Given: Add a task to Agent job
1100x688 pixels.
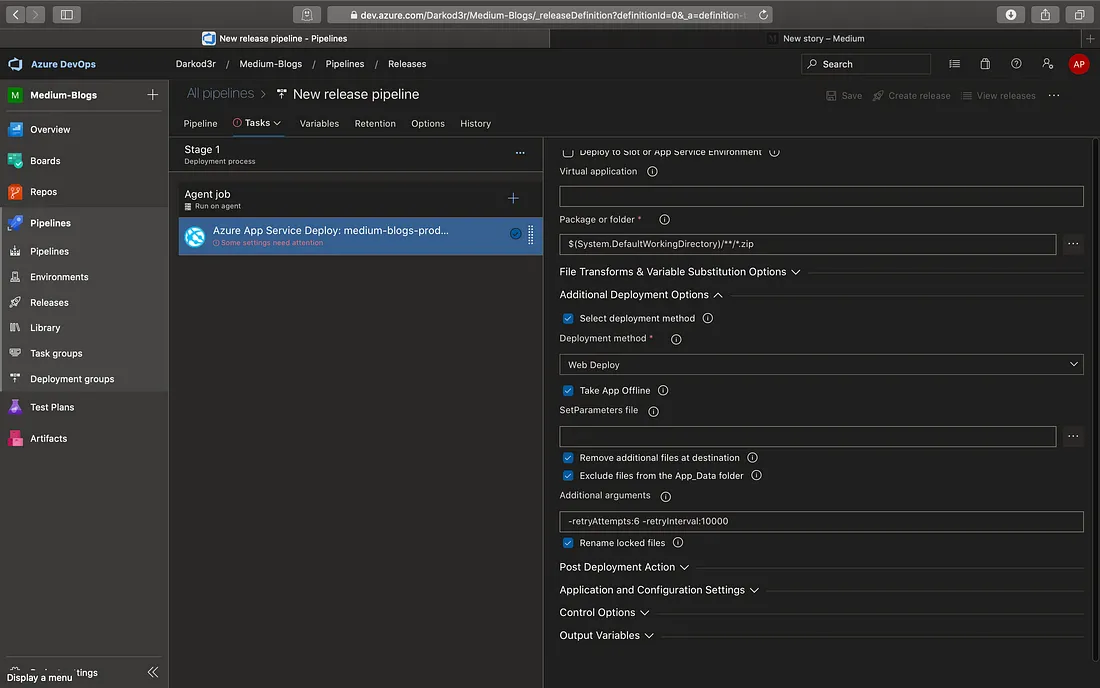Looking at the screenshot, I should [x=513, y=198].
